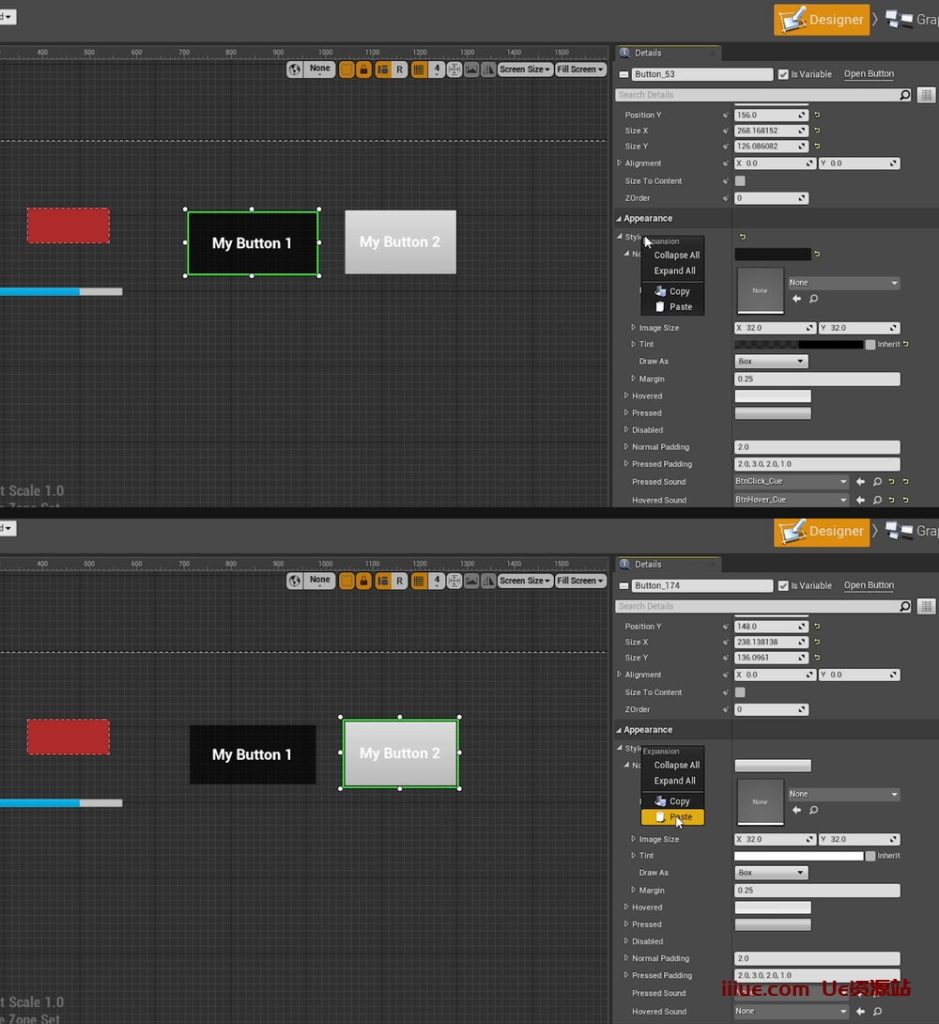Click the Open Button link next to Button_174
Image resolution: width=939 pixels, height=1024 pixels.
point(868,585)
